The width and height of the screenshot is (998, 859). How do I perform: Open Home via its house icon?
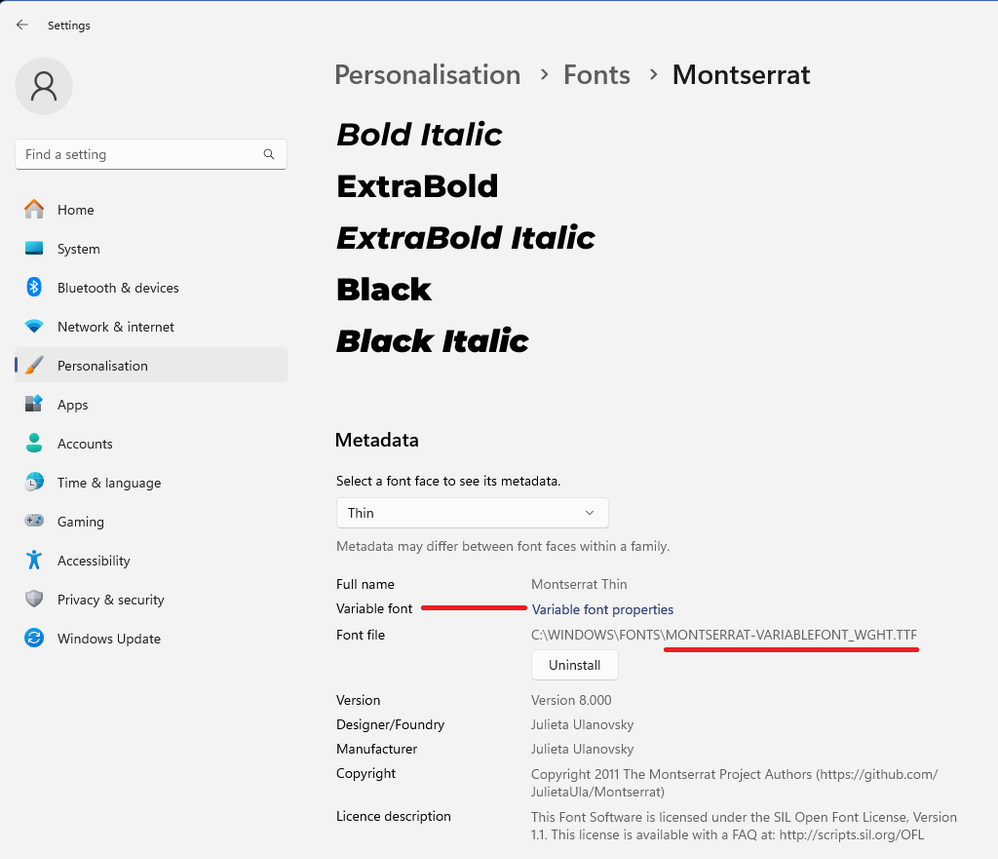34,210
